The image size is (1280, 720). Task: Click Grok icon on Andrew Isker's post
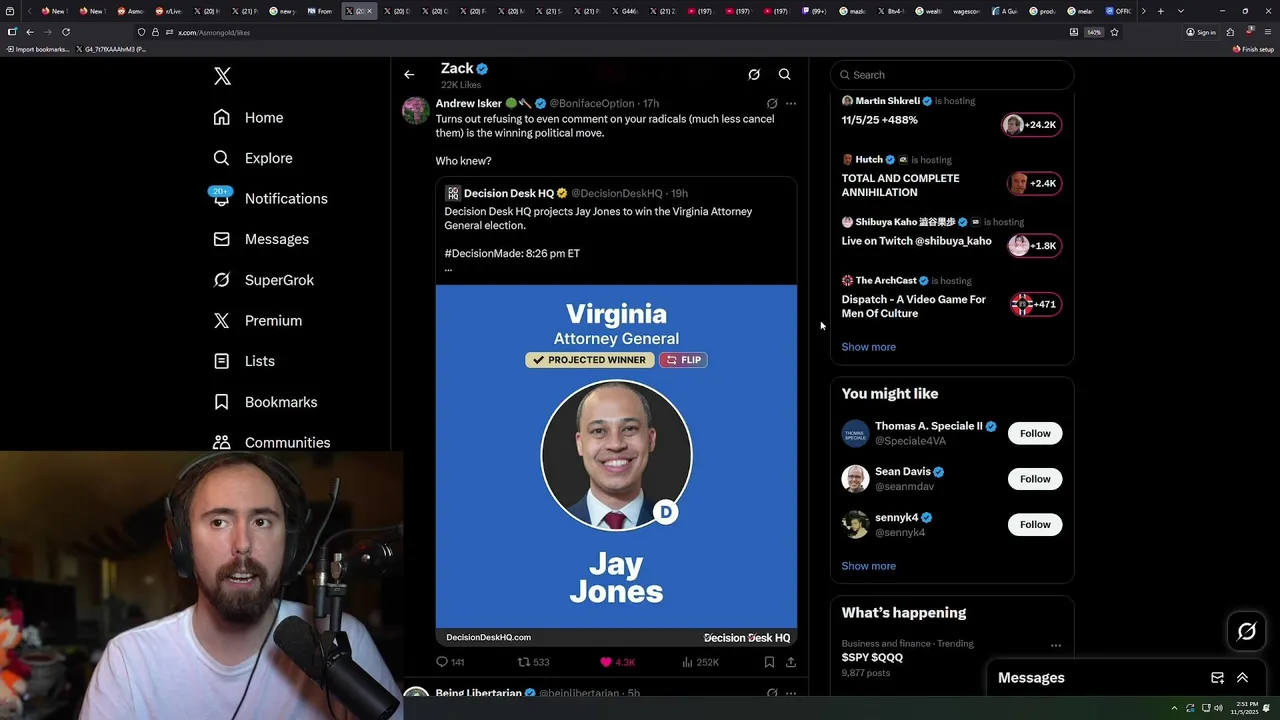[772, 103]
